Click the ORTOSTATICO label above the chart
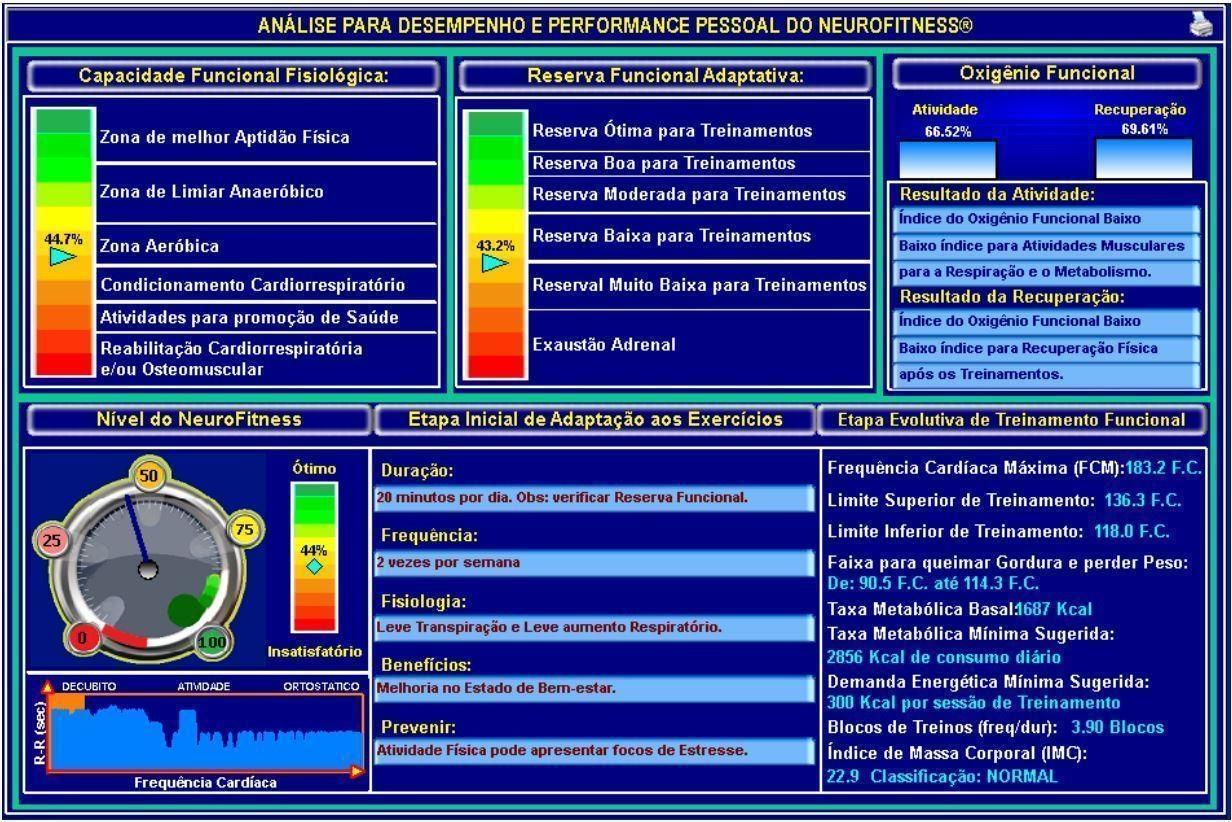 point(323,686)
